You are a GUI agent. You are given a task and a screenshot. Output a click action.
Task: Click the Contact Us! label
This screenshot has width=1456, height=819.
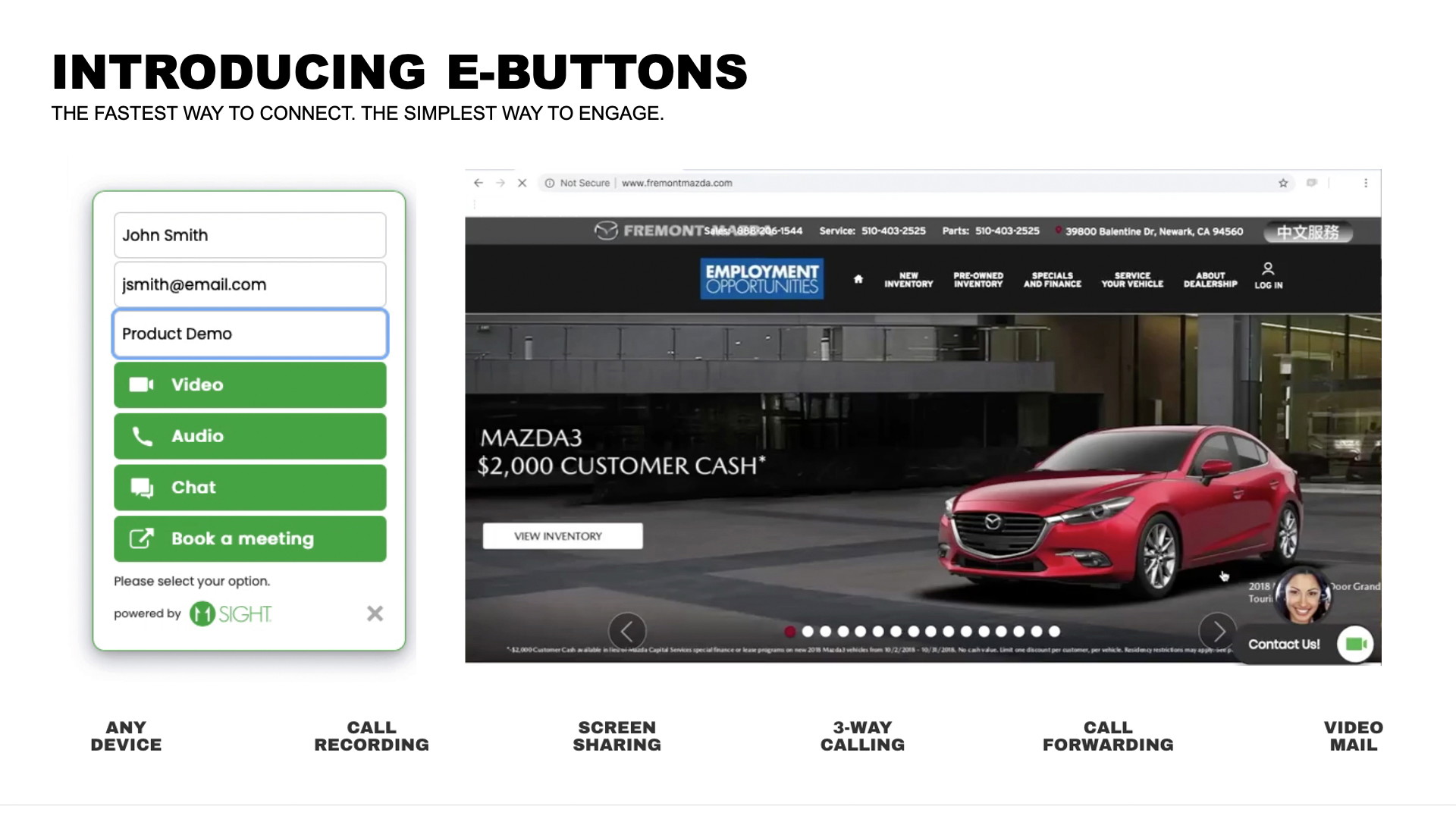click(1284, 645)
